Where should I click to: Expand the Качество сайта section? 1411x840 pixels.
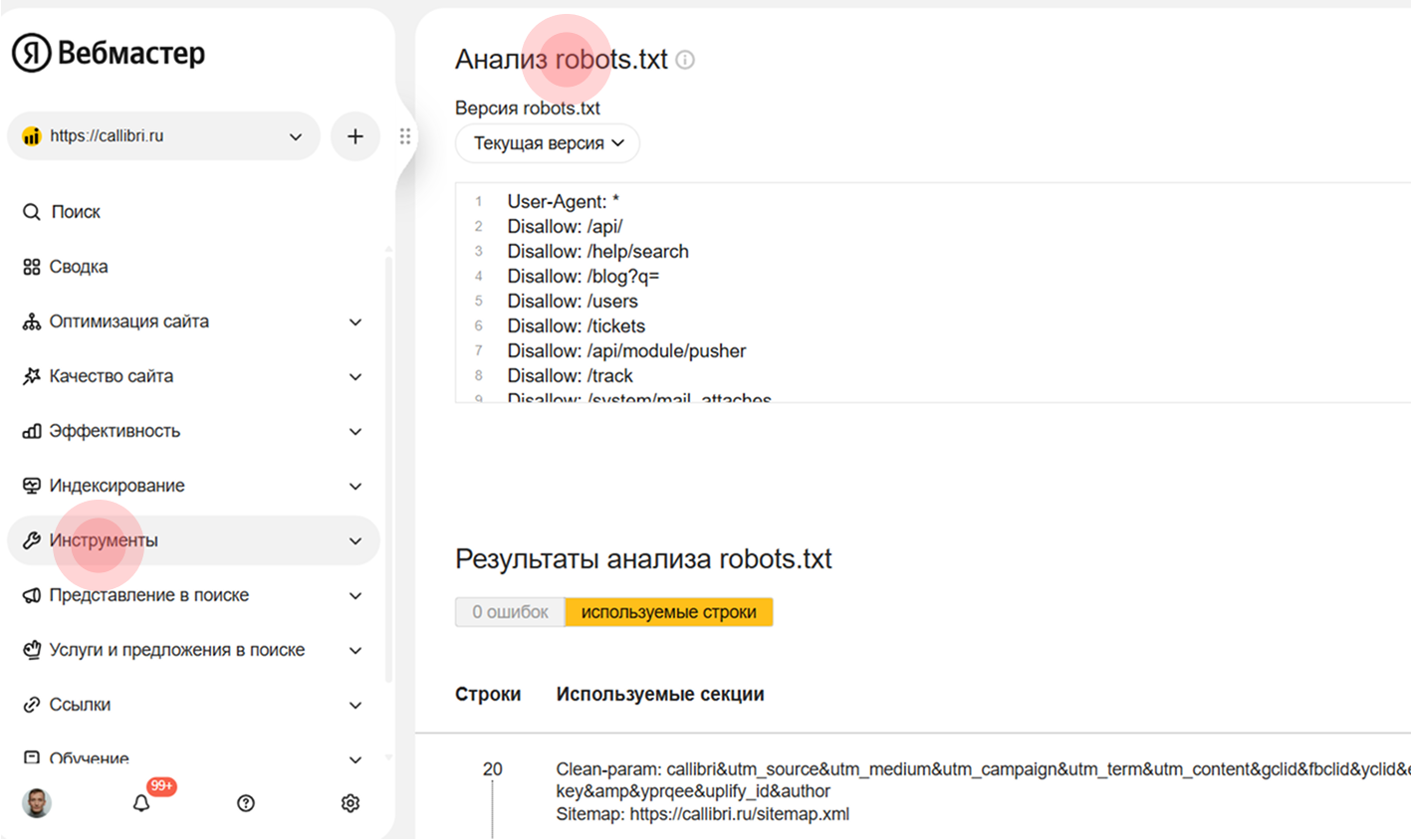(355, 376)
